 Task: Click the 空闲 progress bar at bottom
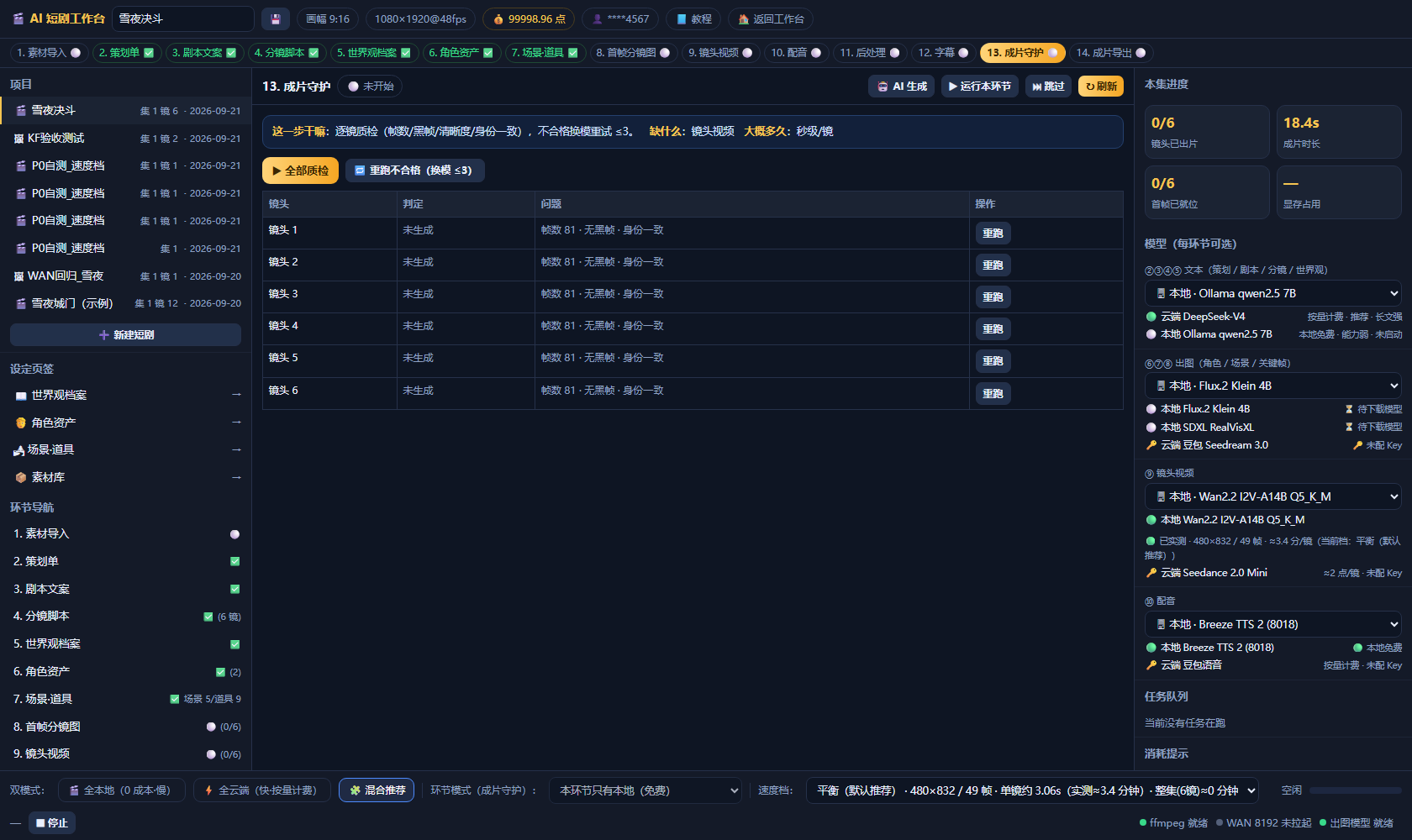click(x=1355, y=790)
